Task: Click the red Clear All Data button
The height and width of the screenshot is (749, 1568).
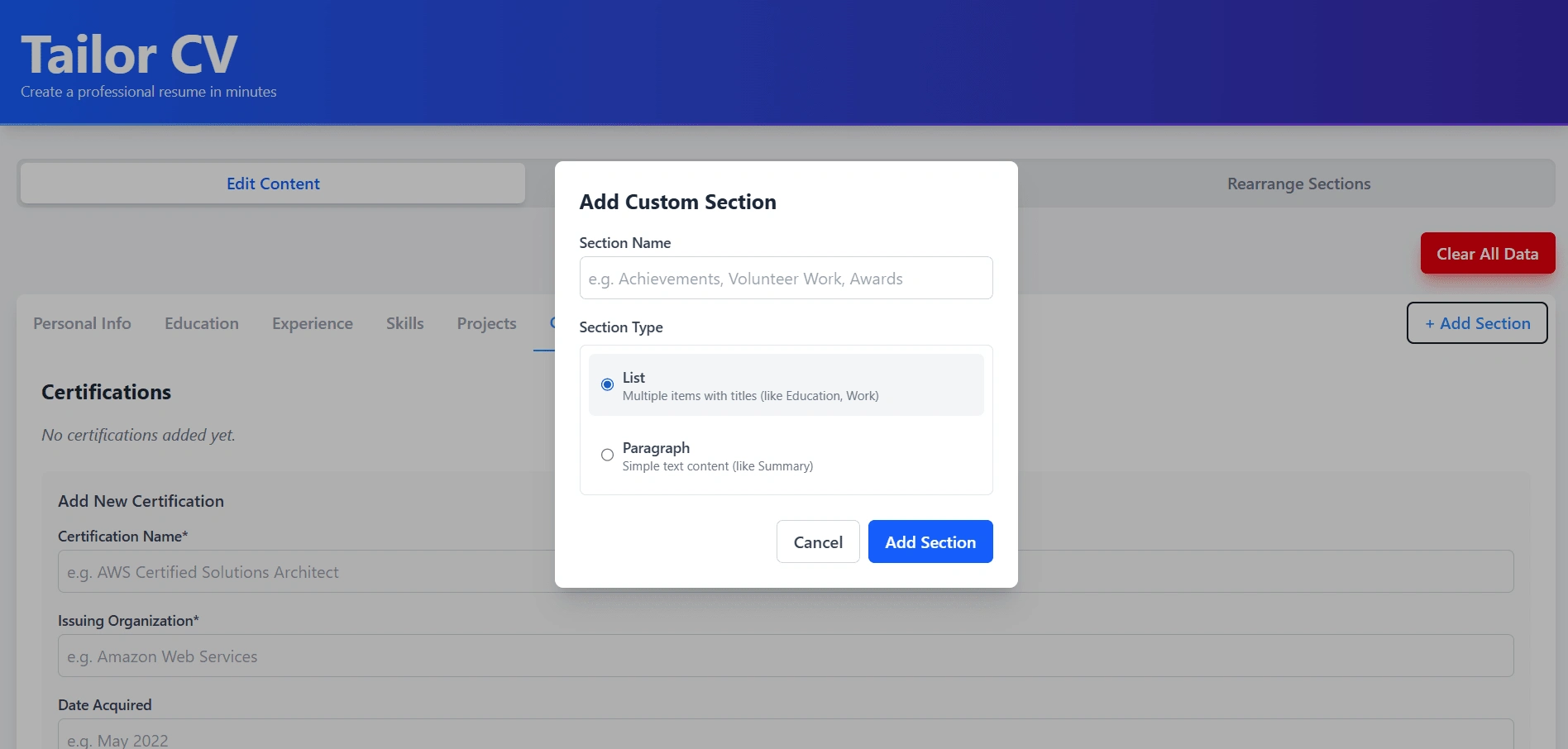Action: pos(1488,253)
